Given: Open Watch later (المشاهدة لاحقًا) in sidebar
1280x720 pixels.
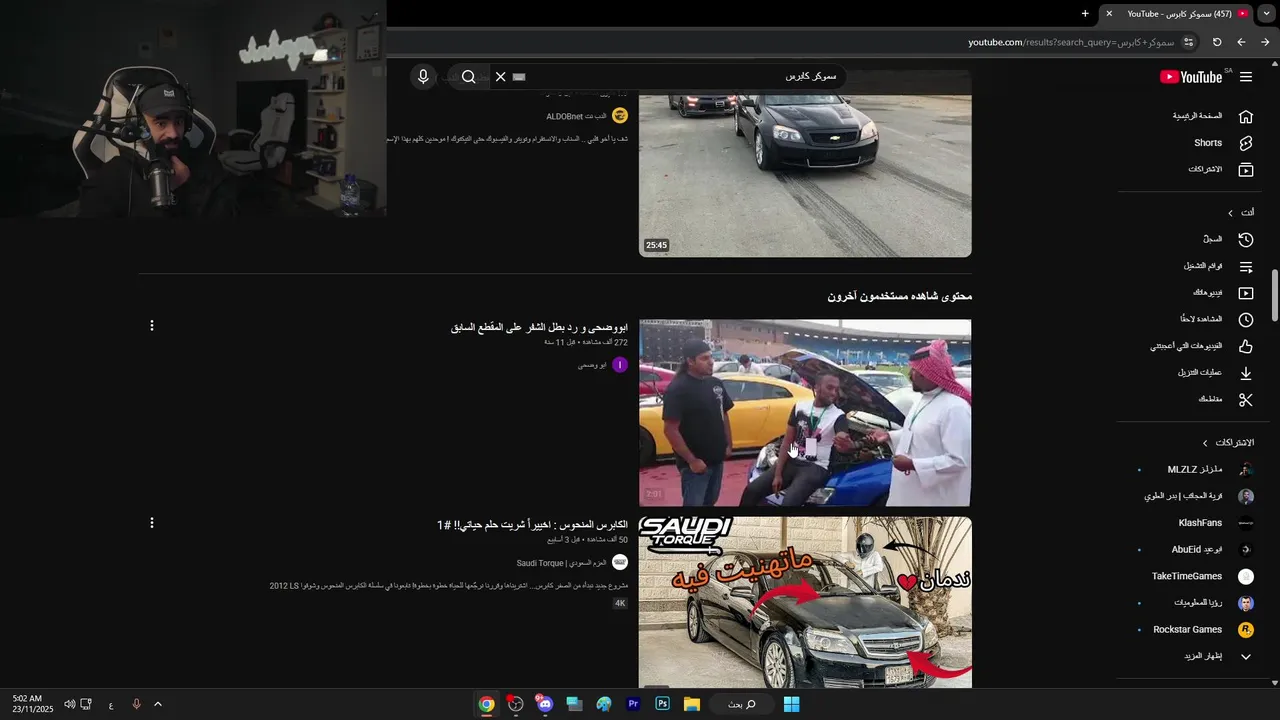Looking at the screenshot, I should tap(1217, 320).
